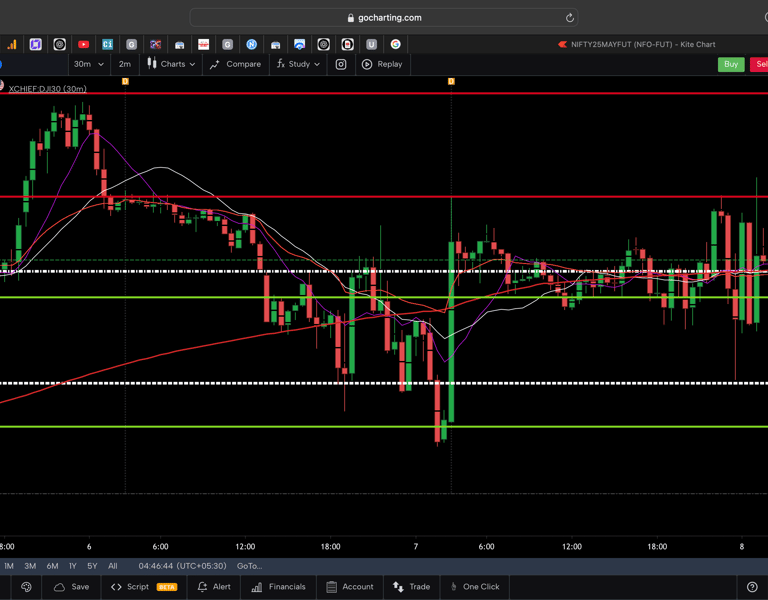Select the 3M range
The height and width of the screenshot is (600, 768).
tap(30, 566)
